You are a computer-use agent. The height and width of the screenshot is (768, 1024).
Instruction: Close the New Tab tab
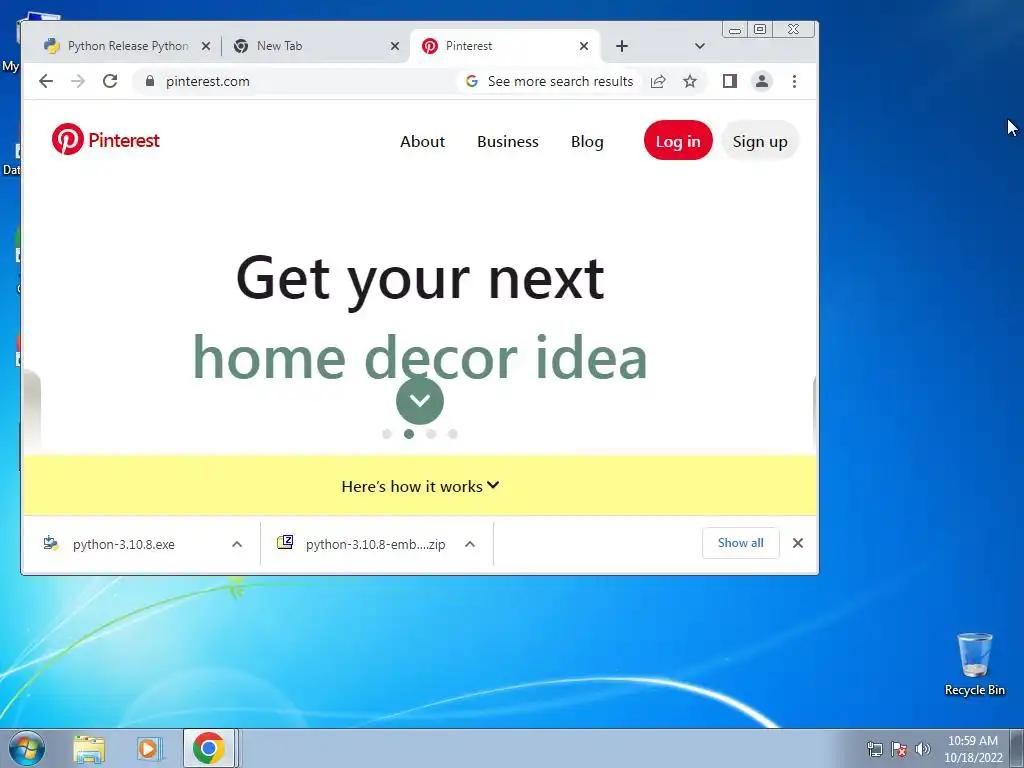[394, 46]
